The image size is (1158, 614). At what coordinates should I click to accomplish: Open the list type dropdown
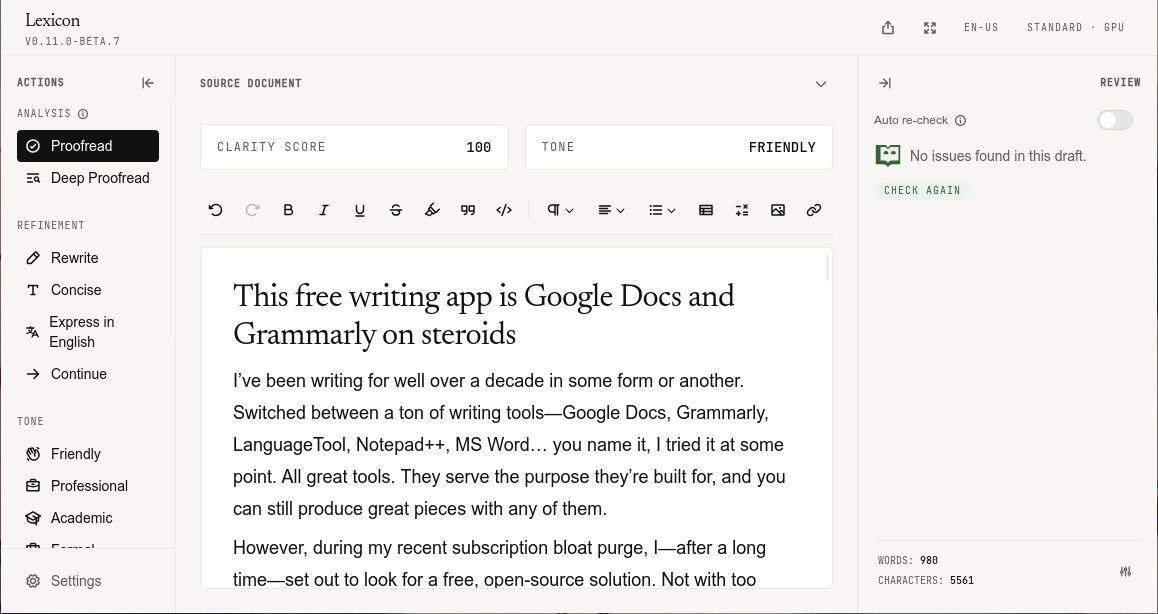tap(662, 211)
